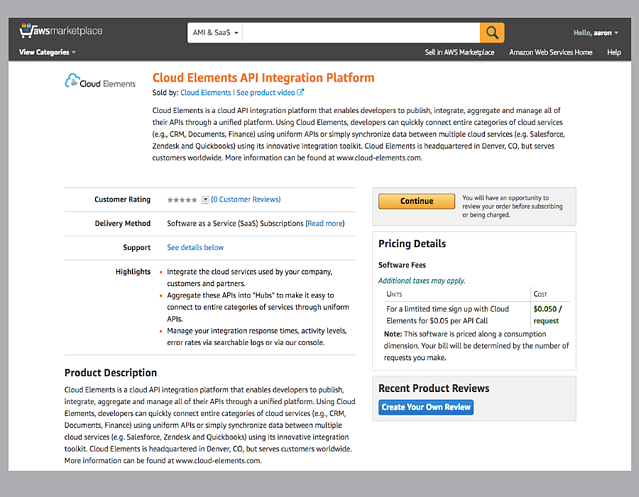Screen dimensions: 639x497
Task: Expand the View Categories menu
Action: point(46,52)
